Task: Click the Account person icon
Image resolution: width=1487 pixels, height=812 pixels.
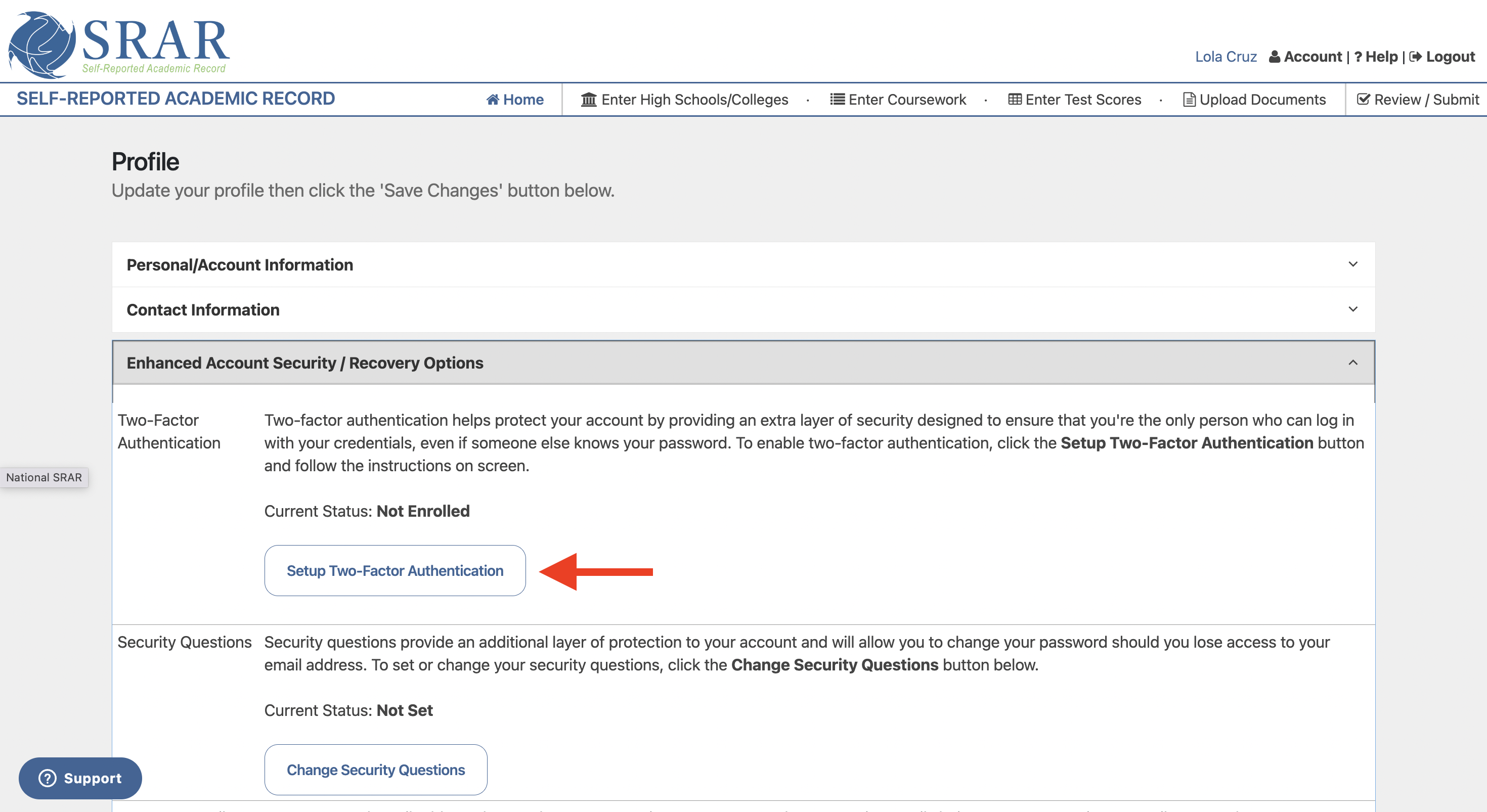Action: [1274, 57]
